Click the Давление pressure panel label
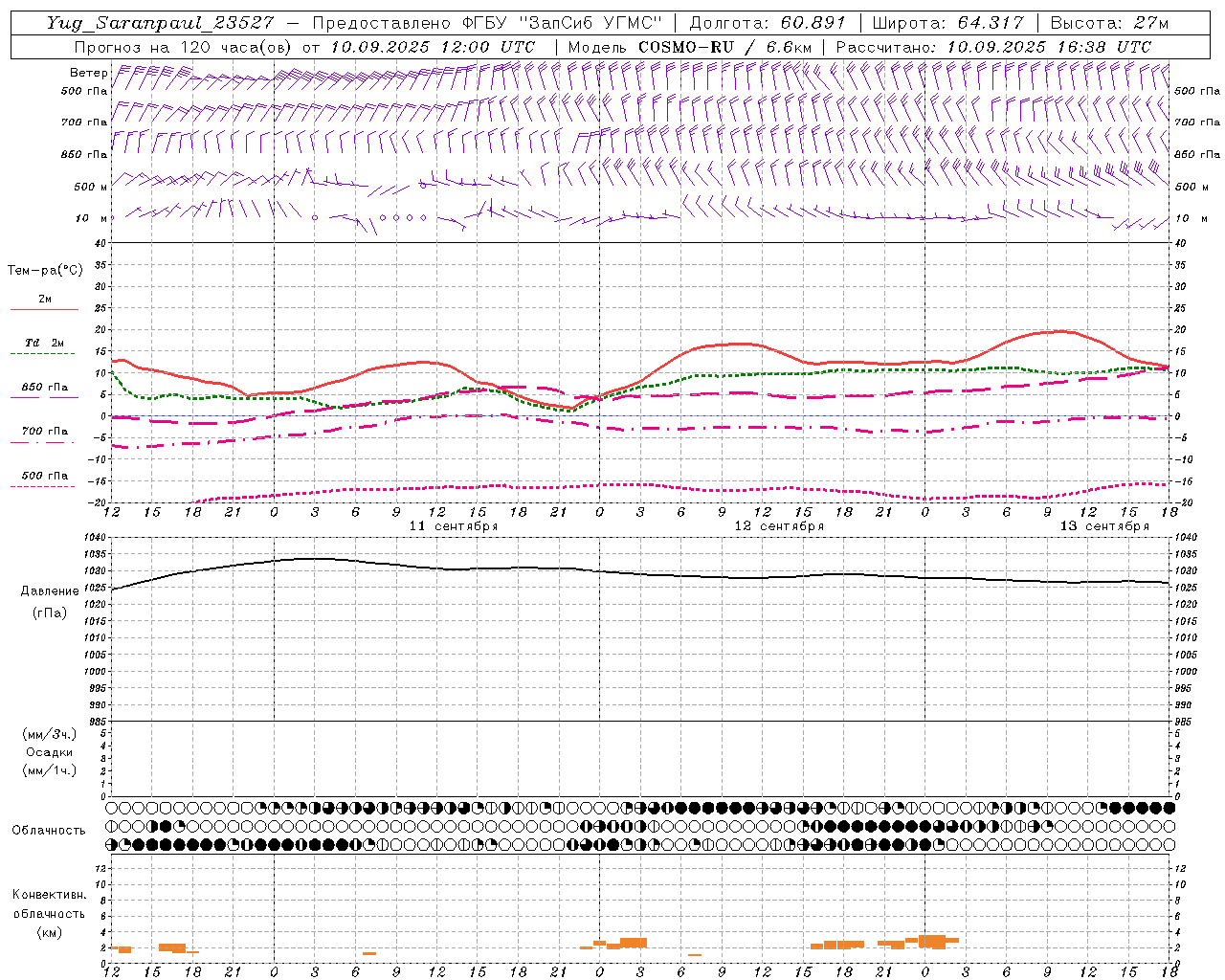1225x980 pixels. (50, 591)
